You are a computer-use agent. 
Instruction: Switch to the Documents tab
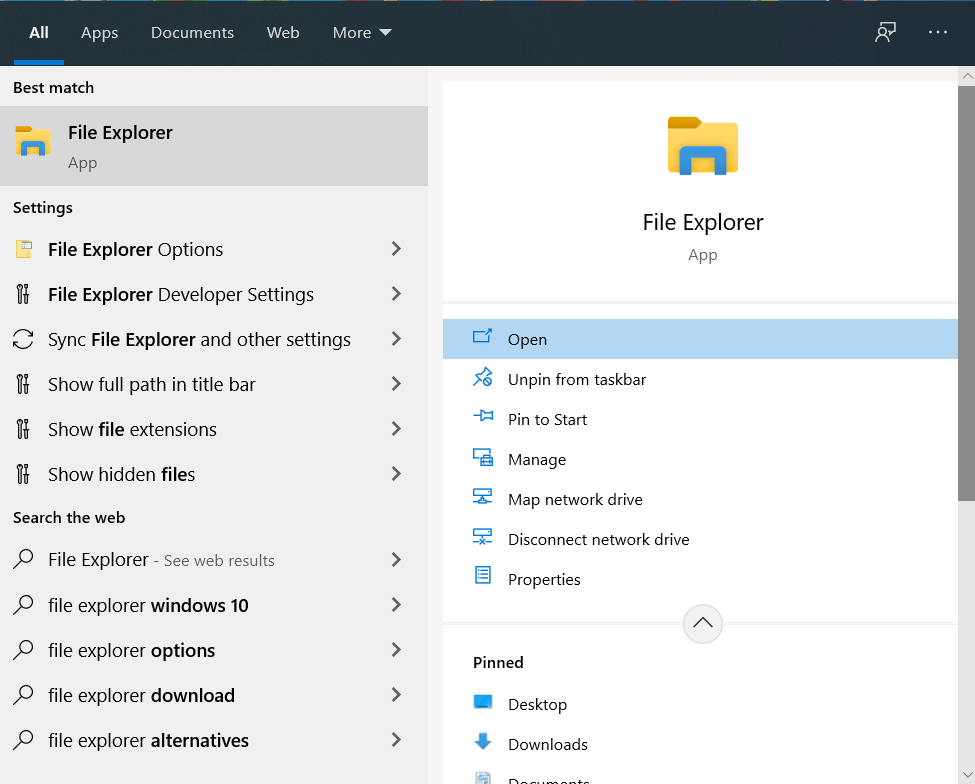tap(192, 33)
